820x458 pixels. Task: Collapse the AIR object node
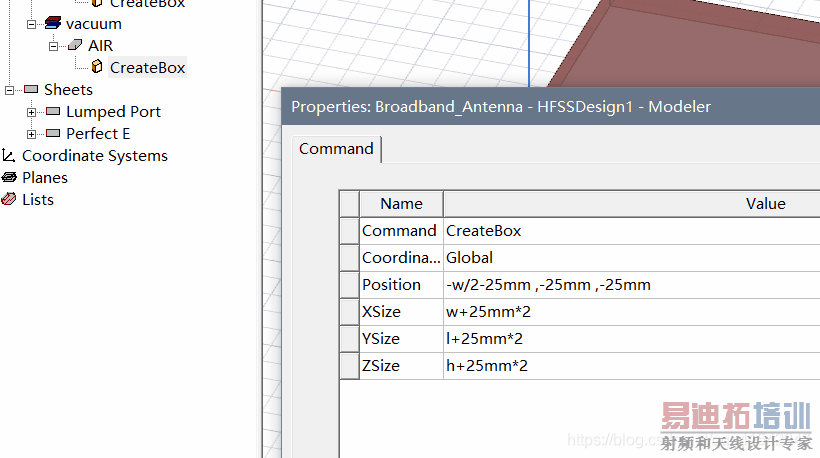coord(53,47)
